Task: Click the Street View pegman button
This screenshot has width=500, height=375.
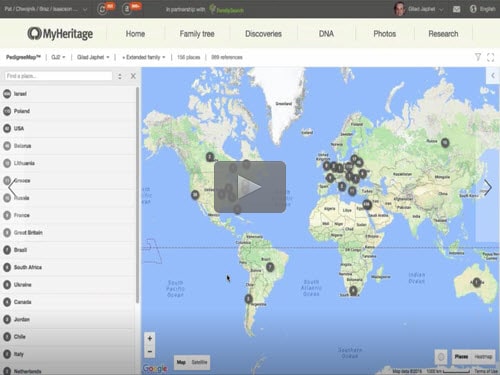Action: pos(441,357)
